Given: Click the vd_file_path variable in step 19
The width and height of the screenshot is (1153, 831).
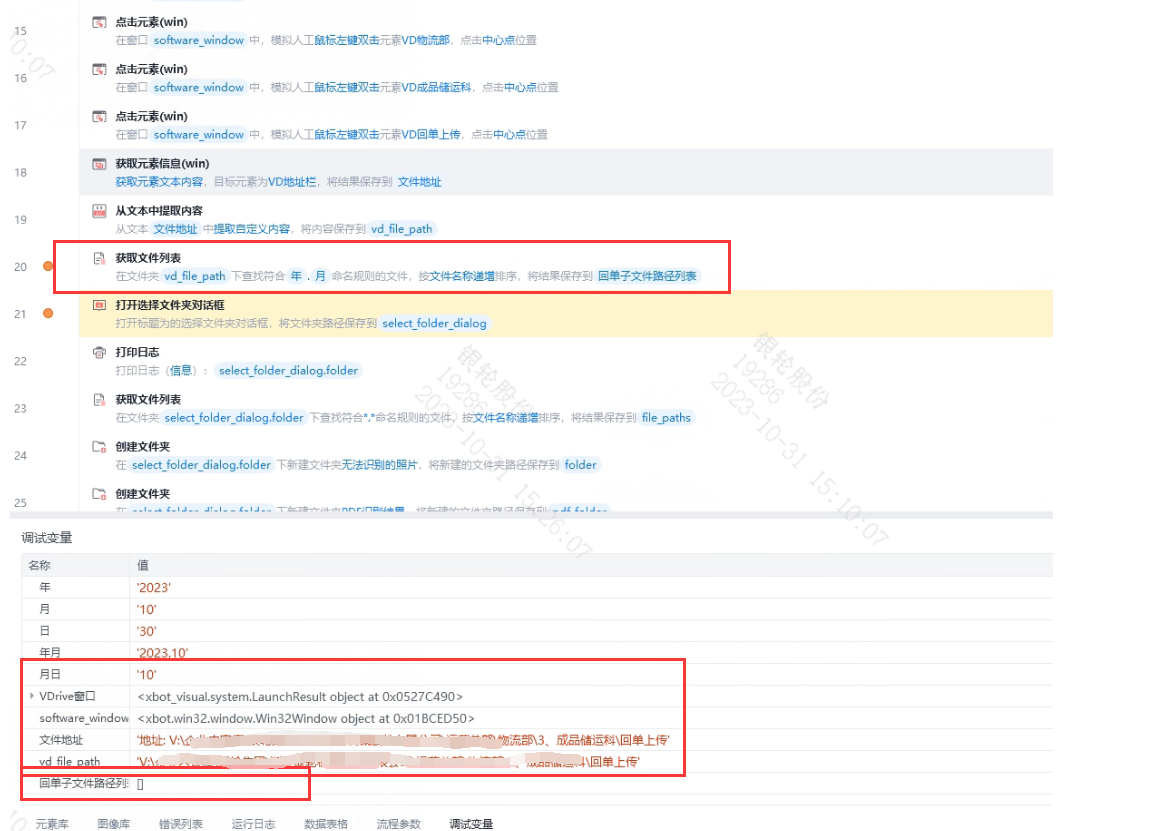Looking at the screenshot, I should coord(401,229).
